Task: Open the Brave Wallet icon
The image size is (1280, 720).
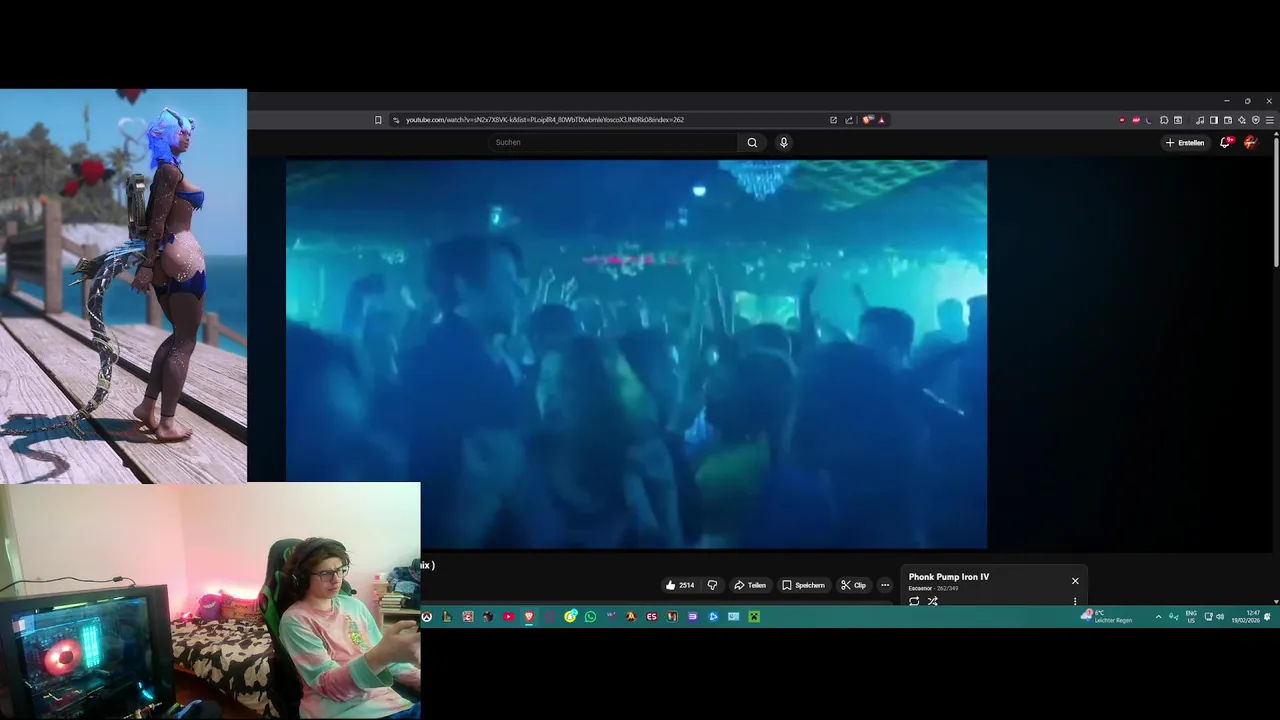Action: pyautogui.click(x=1228, y=120)
